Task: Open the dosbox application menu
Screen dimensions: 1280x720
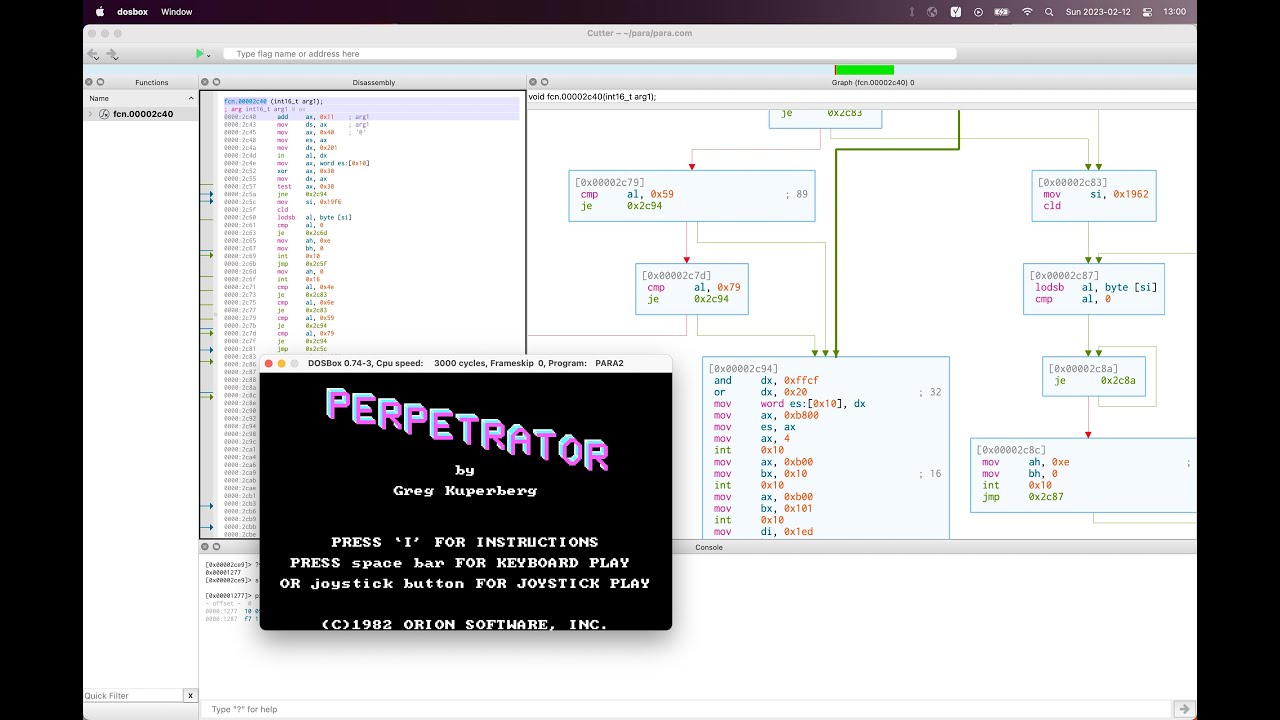Action: [132, 12]
